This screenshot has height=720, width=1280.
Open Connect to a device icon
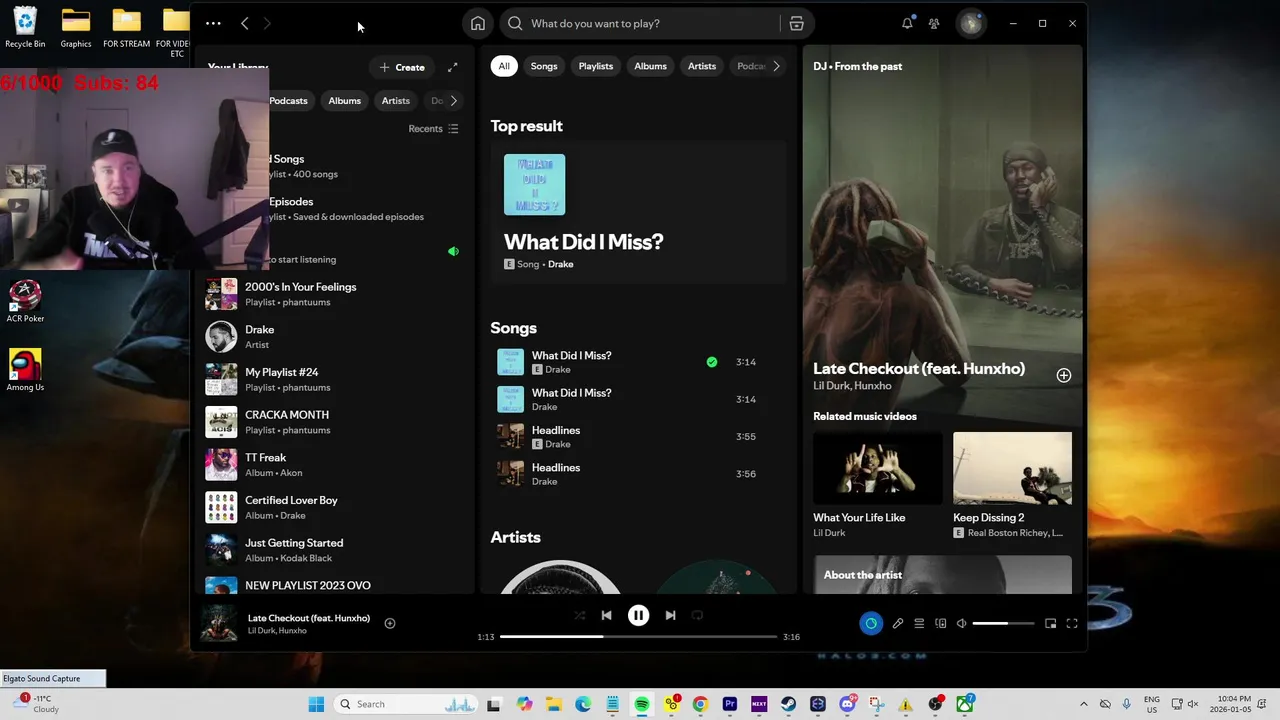click(940, 623)
